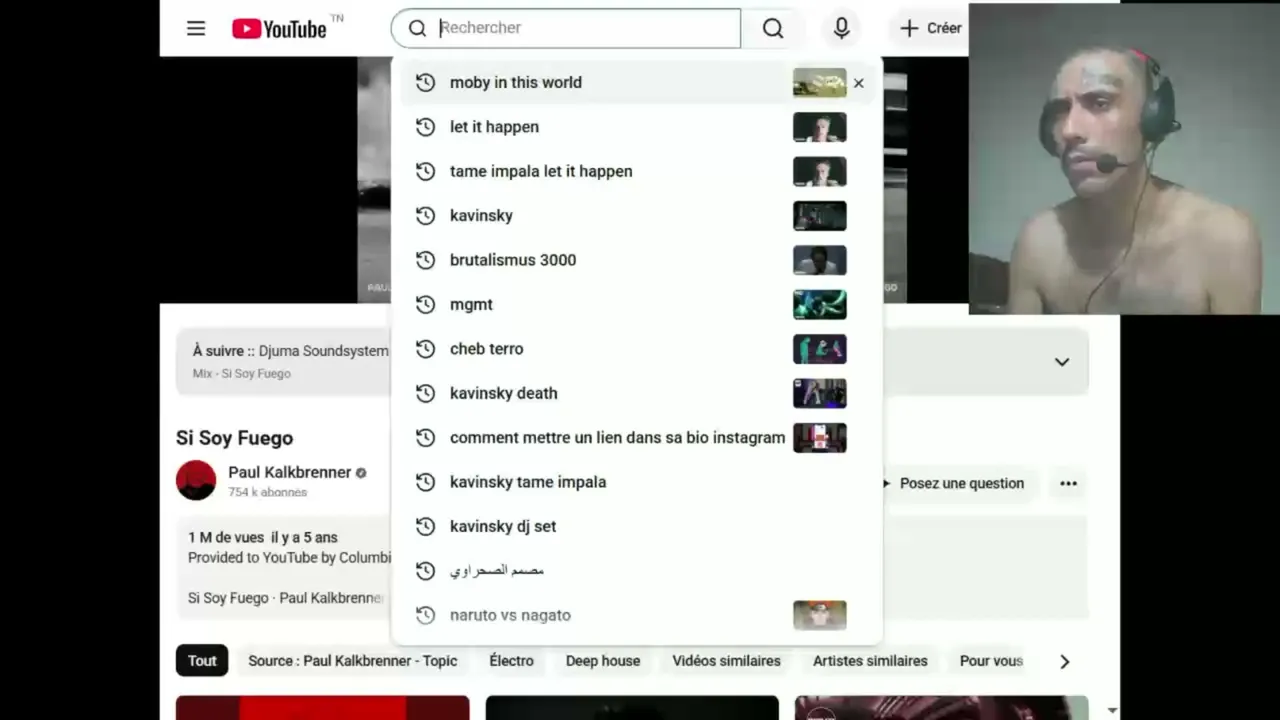The image size is (1280, 720).
Task: Click history icon beside 'brutalismus 3000'
Action: pyautogui.click(x=425, y=260)
